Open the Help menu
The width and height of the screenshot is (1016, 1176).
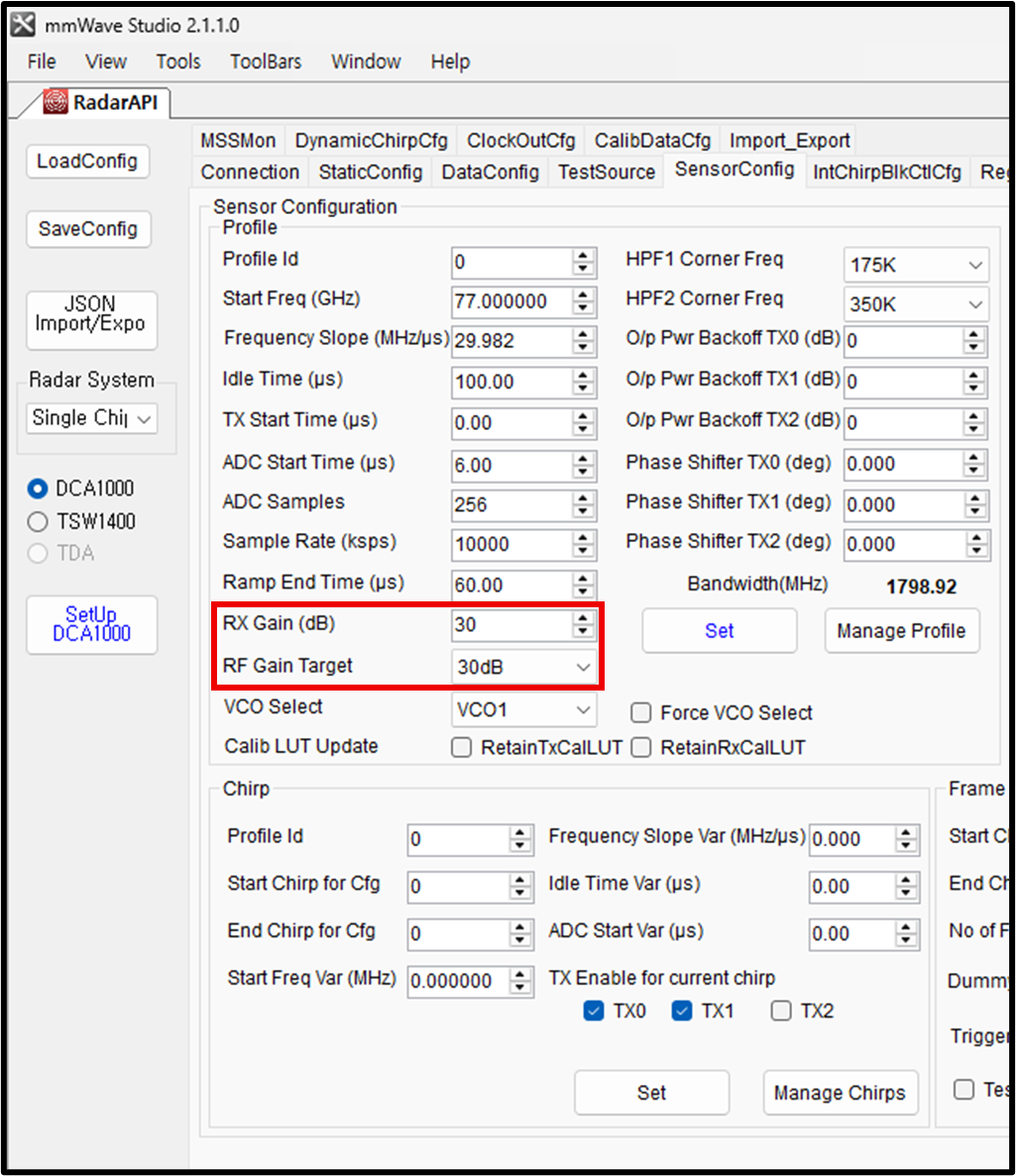(x=450, y=61)
